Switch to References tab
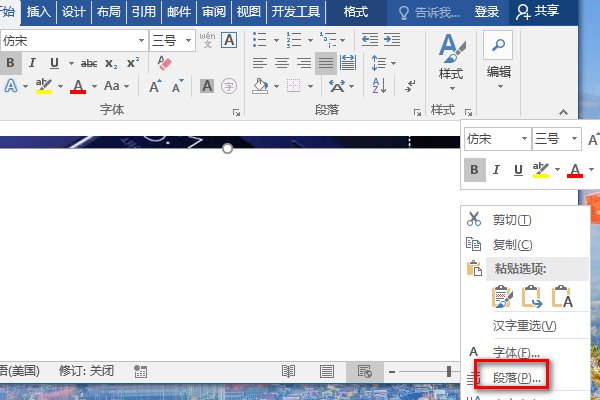 tap(143, 11)
